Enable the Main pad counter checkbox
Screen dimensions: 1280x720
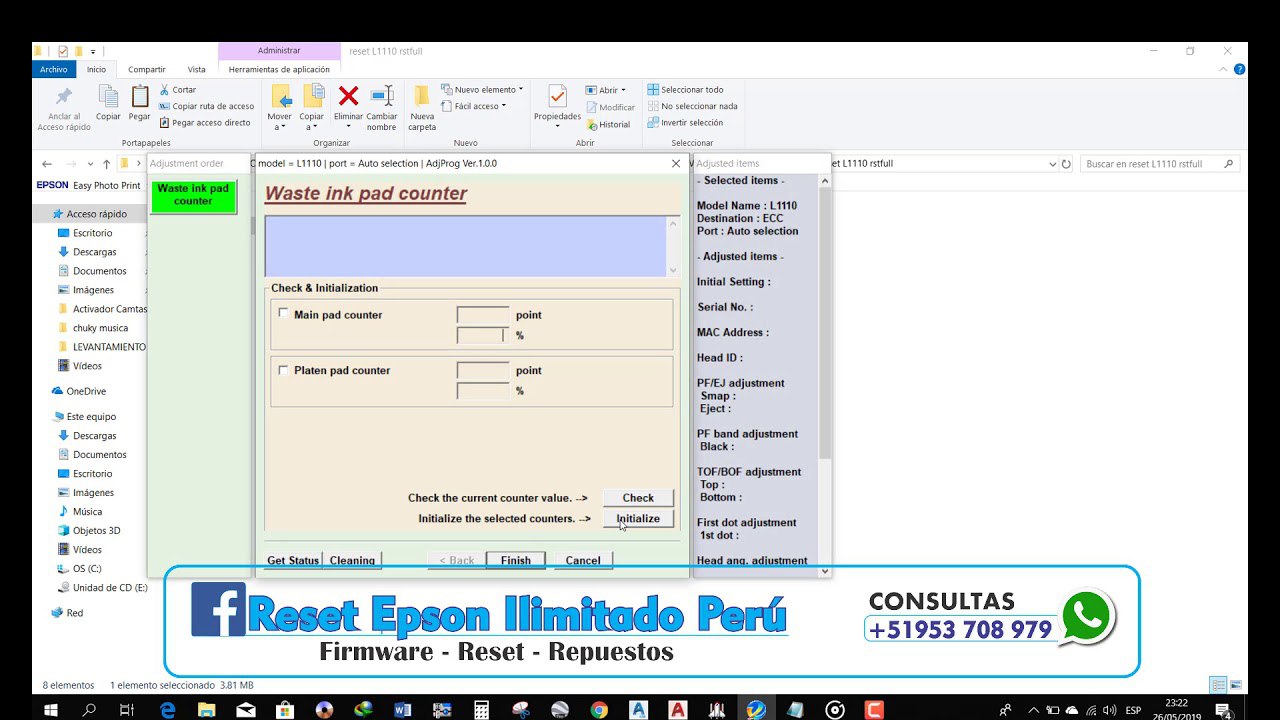click(283, 313)
